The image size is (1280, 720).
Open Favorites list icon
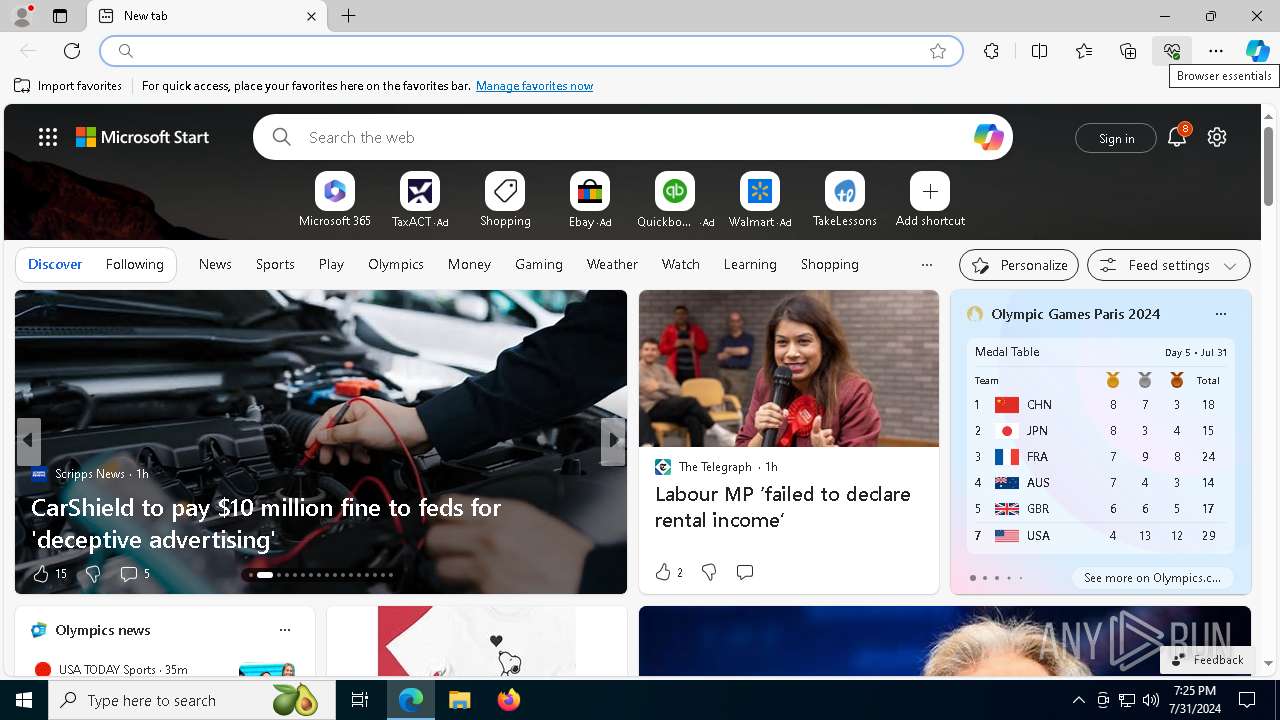click(x=1084, y=51)
